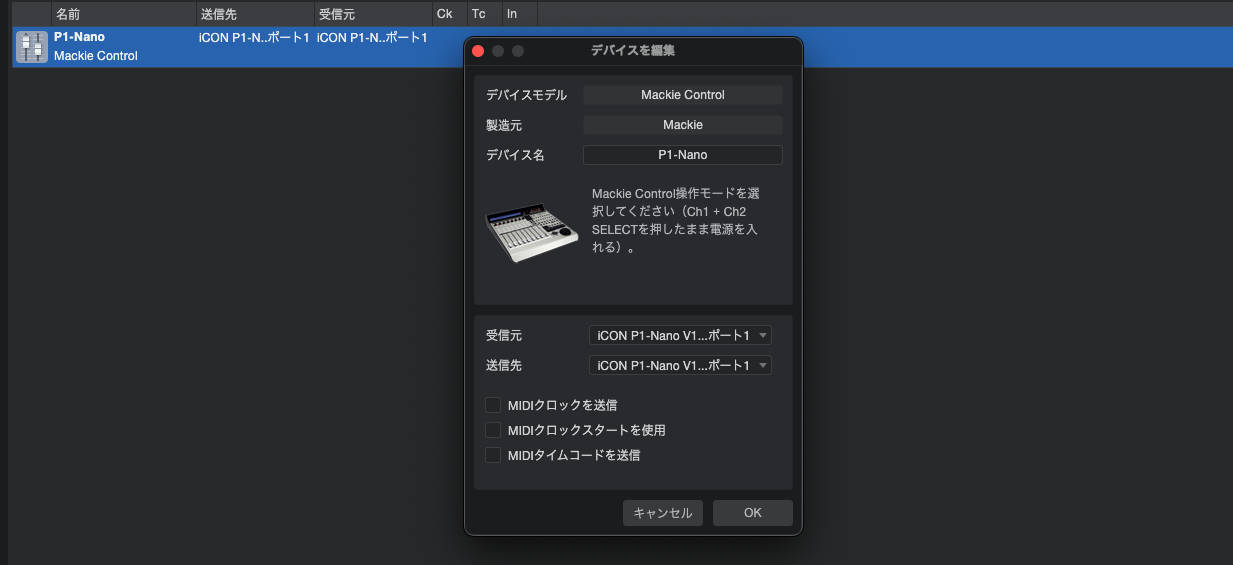This screenshot has width=1233, height=565.
Task: Close the デバイスを編集 dialog with red button
Action: click(478, 51)
